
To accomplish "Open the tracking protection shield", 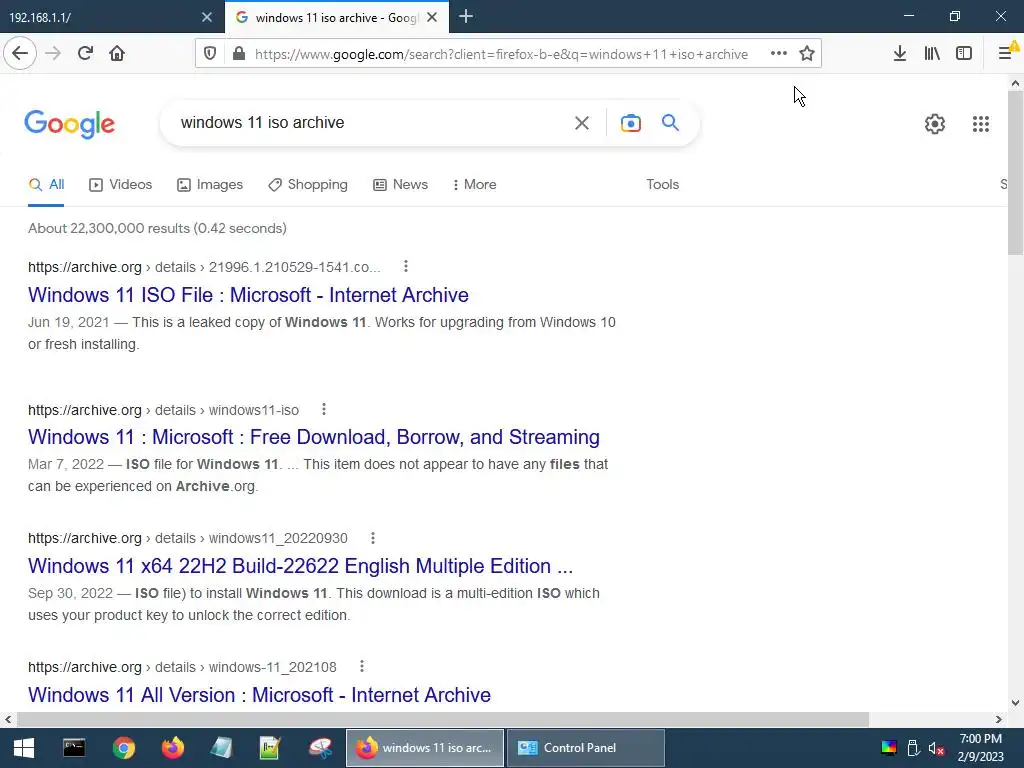I will point(210,54).
